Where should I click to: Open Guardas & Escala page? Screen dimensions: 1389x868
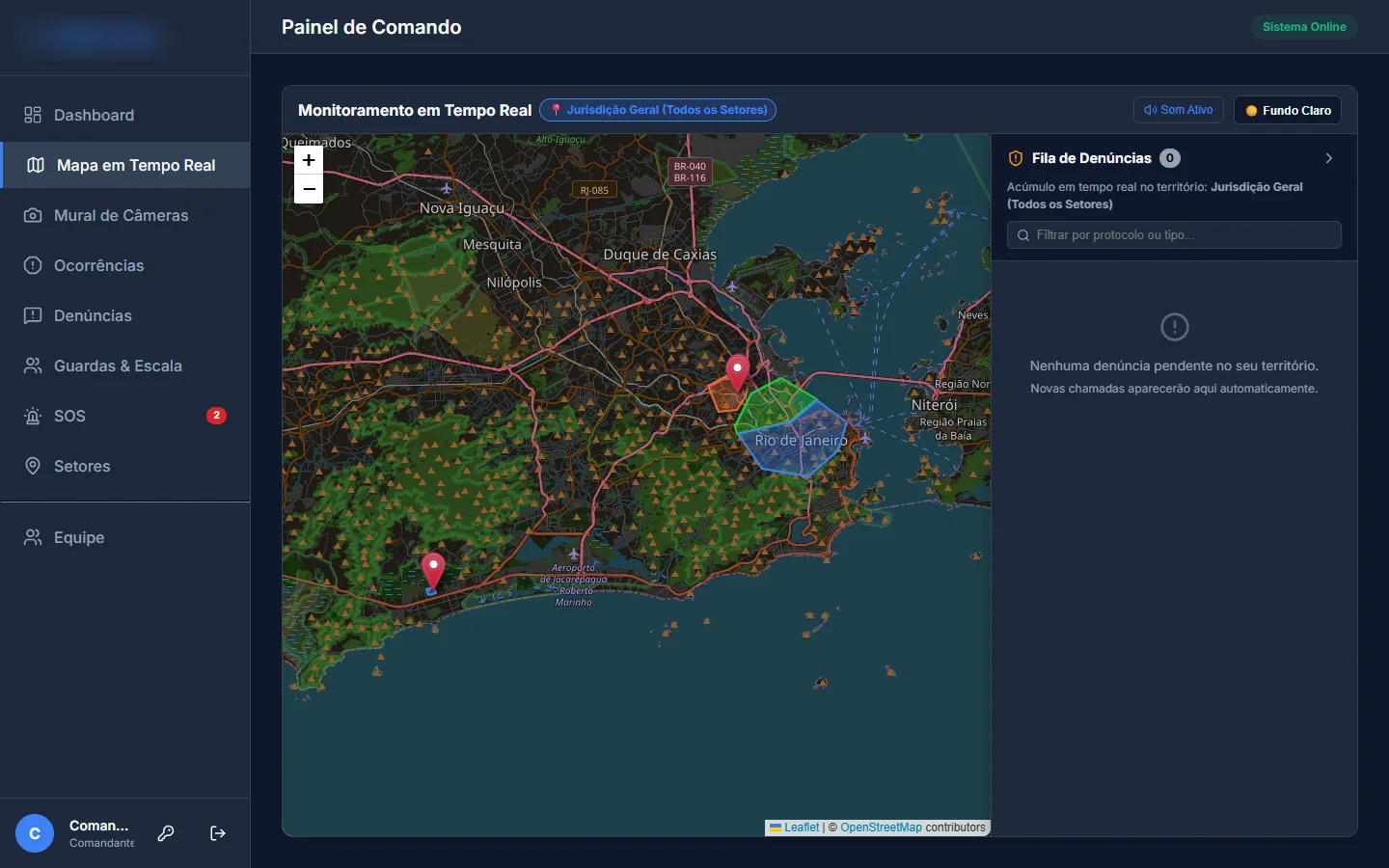tap(125, 366)
